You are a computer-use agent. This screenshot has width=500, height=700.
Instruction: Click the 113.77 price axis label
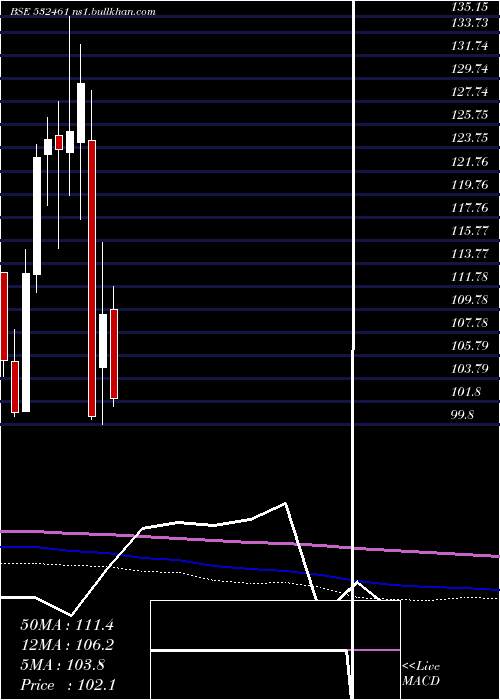(469, 254)
